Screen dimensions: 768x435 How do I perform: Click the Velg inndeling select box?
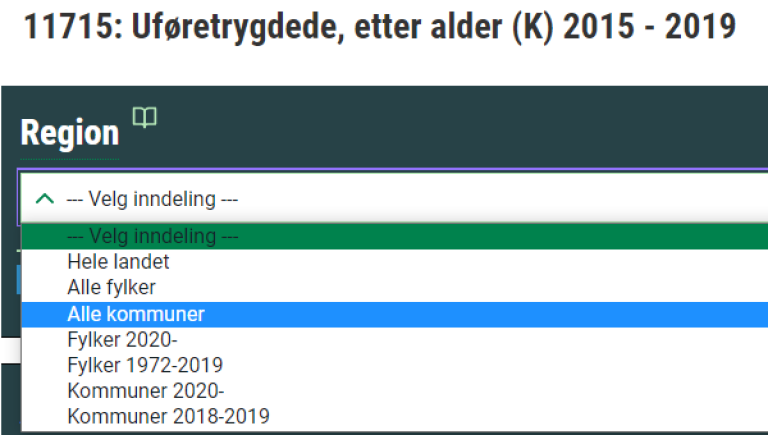[x=393, y=199]
